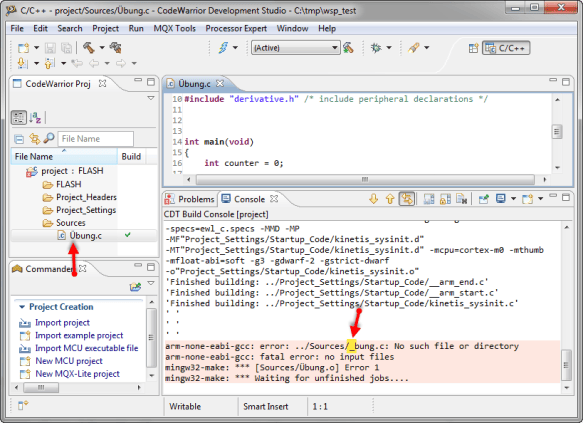Click the New wizard icon in toolbar
The height and width of the screenshot is (423, 583).
[x=23, y=48]
